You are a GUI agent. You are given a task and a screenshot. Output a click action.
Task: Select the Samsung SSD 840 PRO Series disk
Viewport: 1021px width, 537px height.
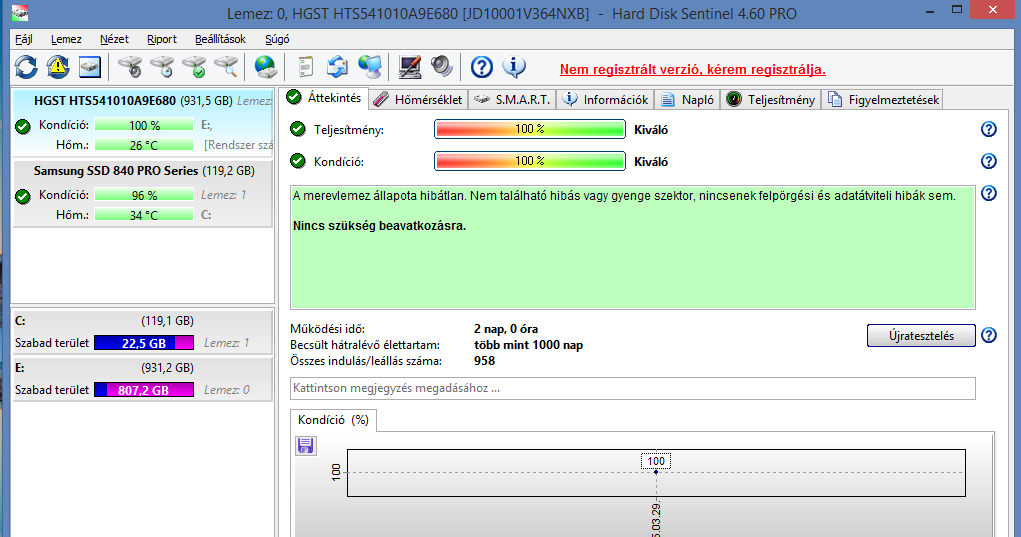[142, 193]
